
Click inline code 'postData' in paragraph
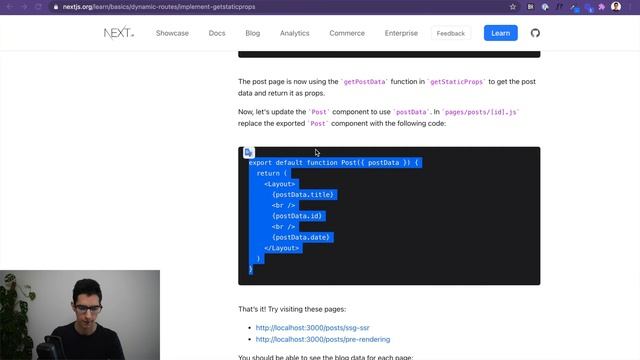[411, 112]
